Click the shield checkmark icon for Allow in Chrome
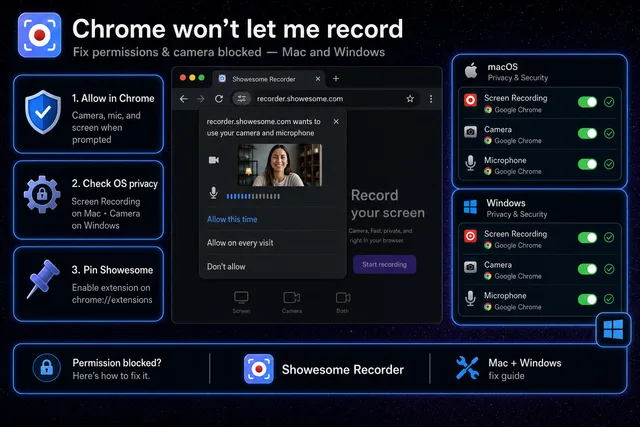 click(43, 112)
